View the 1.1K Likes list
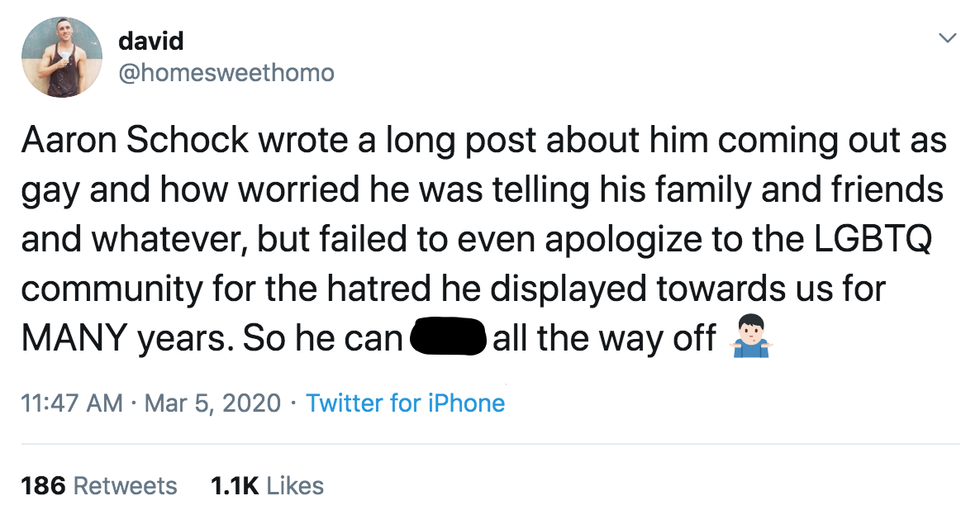 pyautogui.click(x=267, y=486)
